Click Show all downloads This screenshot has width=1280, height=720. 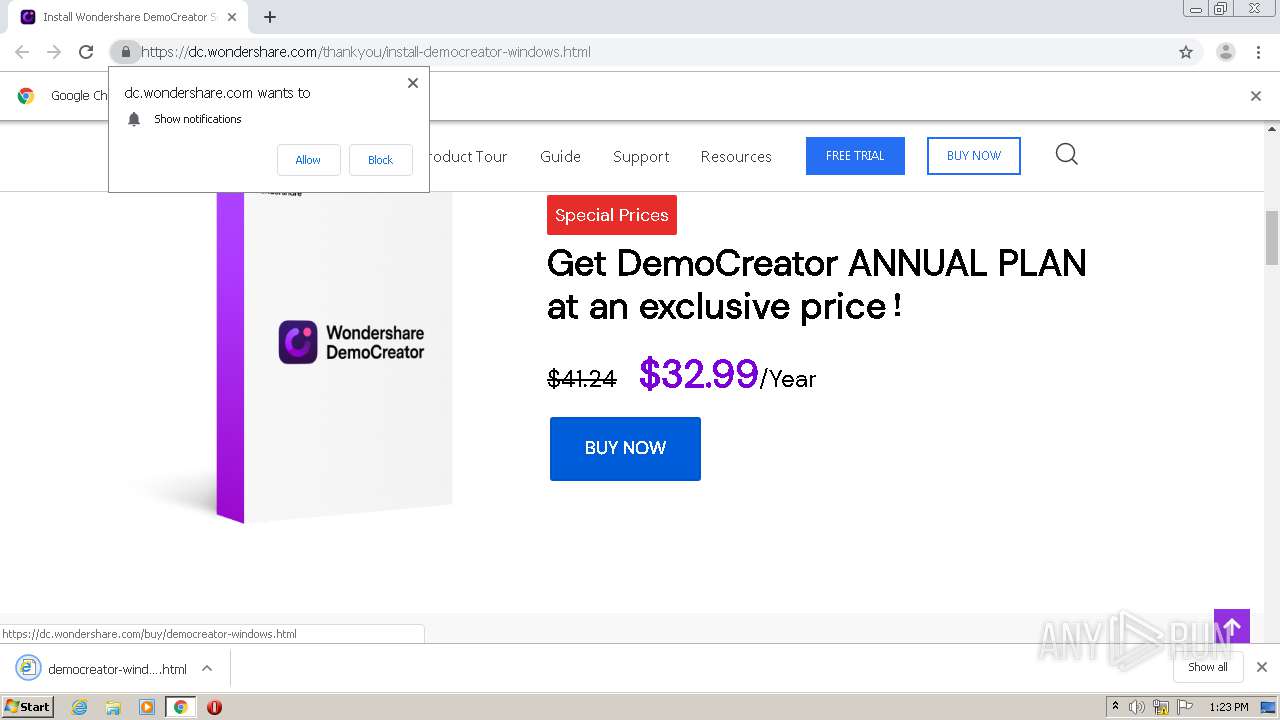tap(1208, 667)
